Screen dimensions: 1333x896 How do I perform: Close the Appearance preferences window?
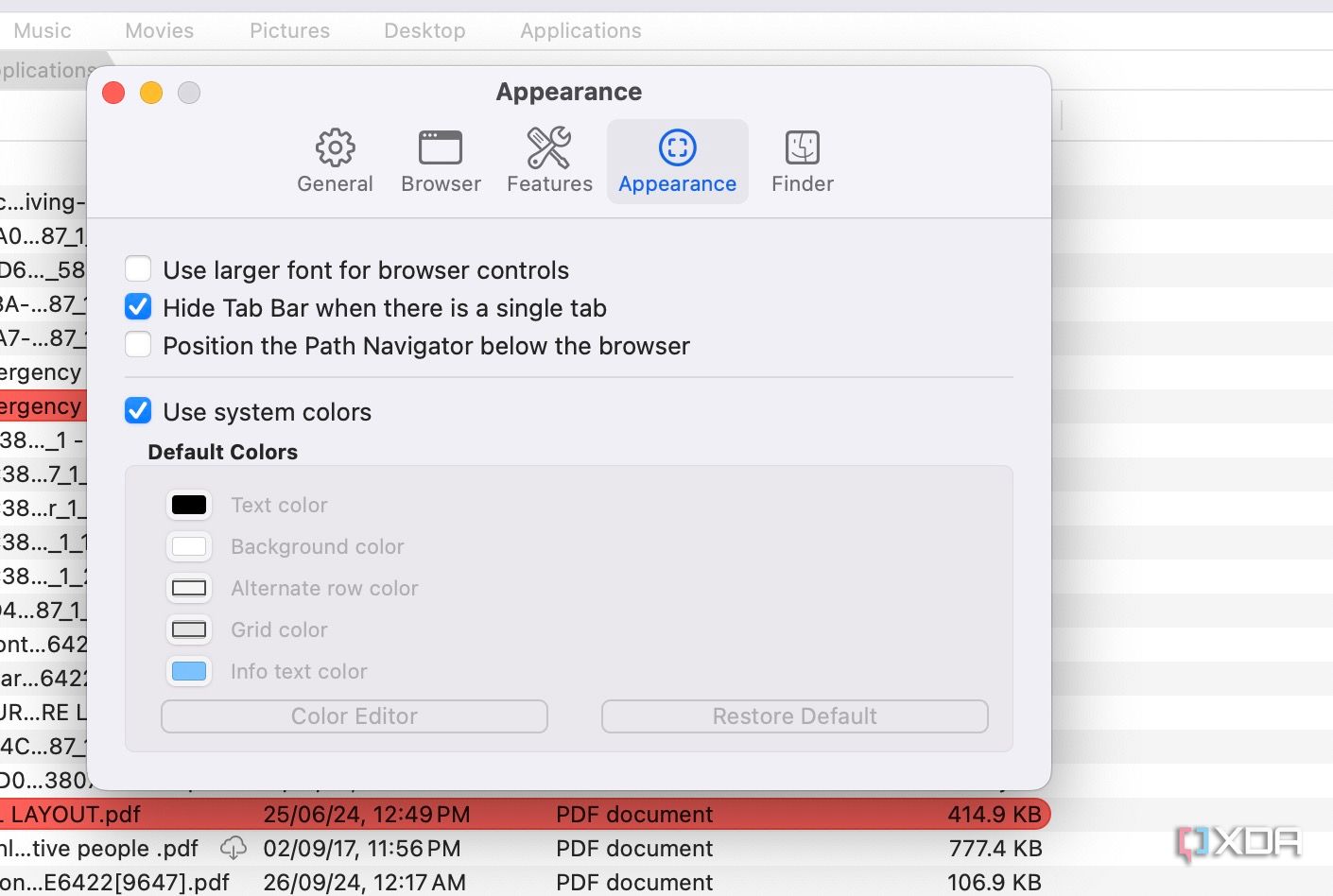point(113,93)
